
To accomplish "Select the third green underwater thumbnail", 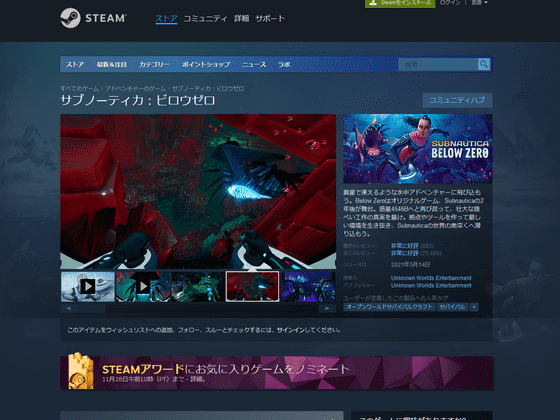I will pyautogui.click(x=198, y=286).
